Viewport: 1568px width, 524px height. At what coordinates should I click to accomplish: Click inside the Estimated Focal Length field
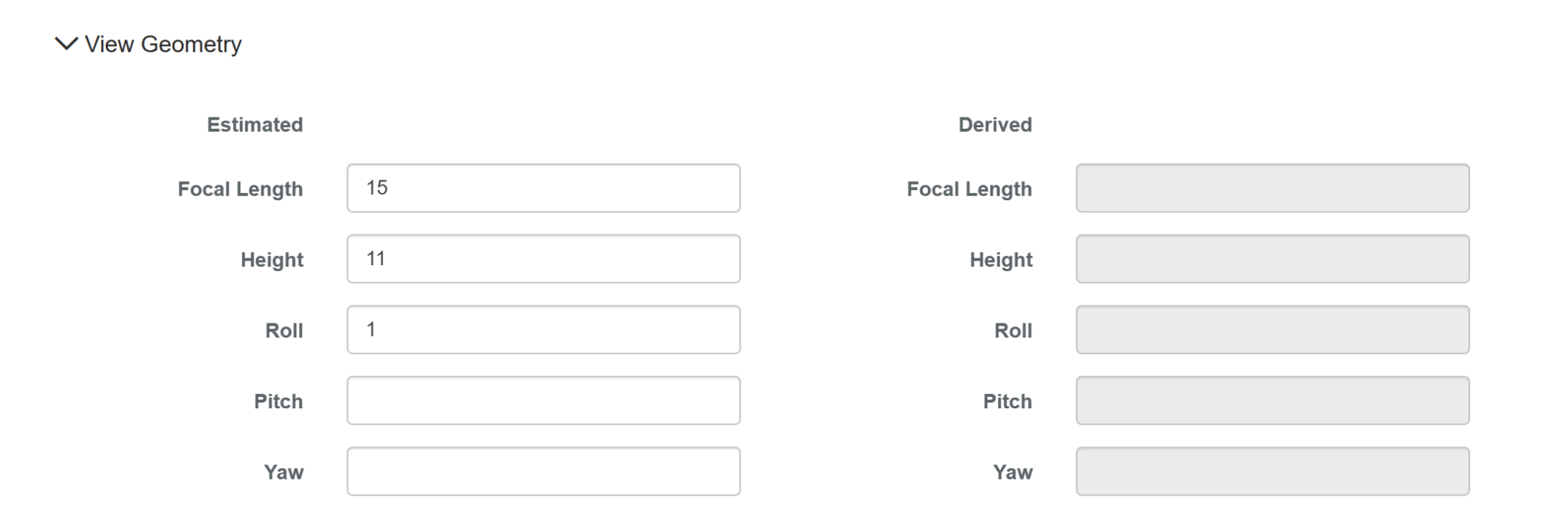pos(543,188)
